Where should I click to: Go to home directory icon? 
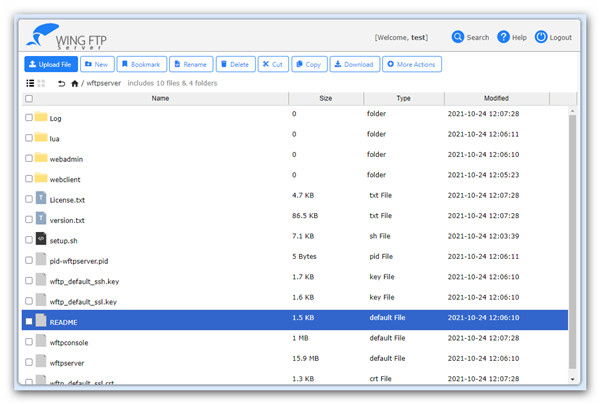click(x=75, y=83)
